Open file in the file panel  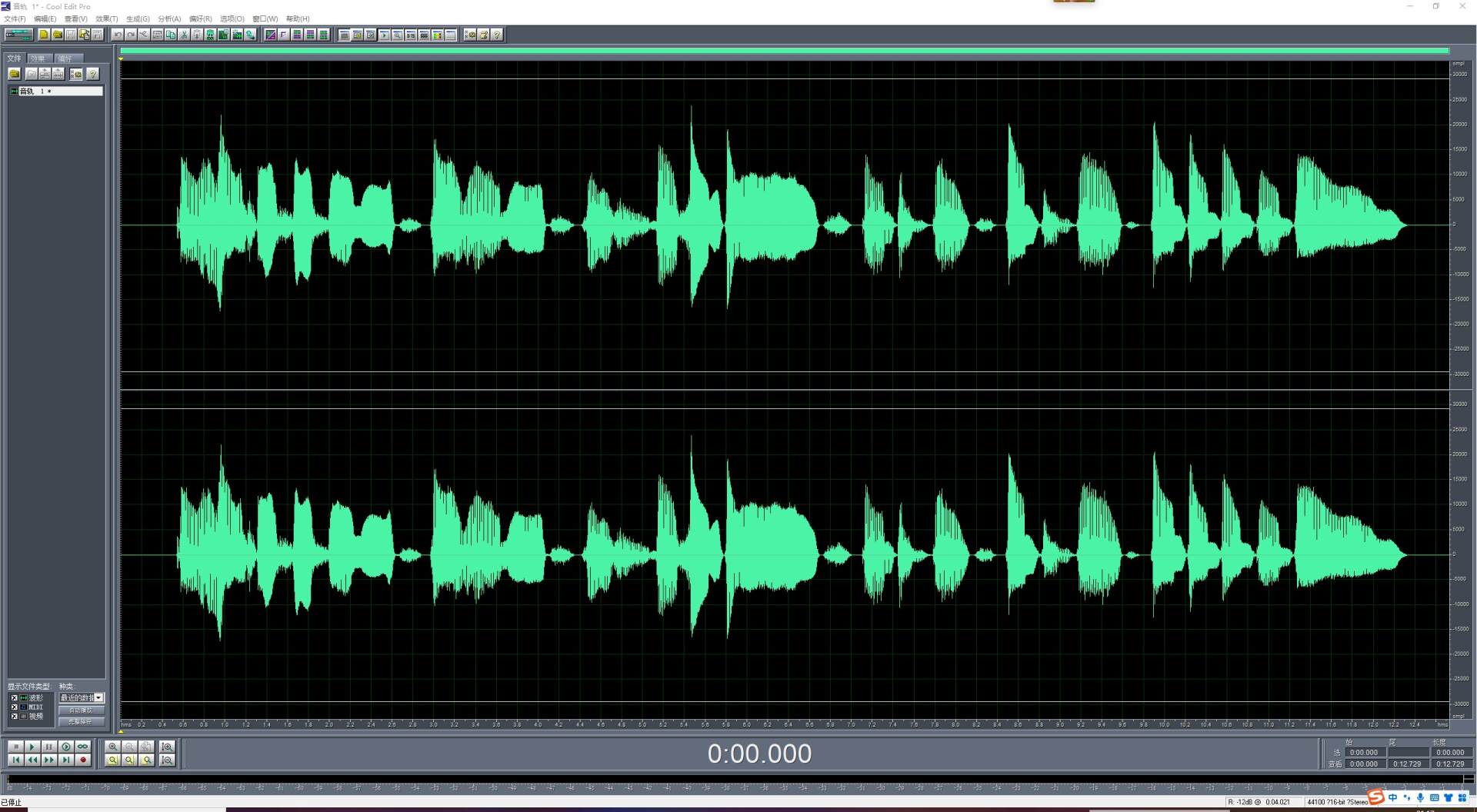pyautogui.click(x=15, y=74)
